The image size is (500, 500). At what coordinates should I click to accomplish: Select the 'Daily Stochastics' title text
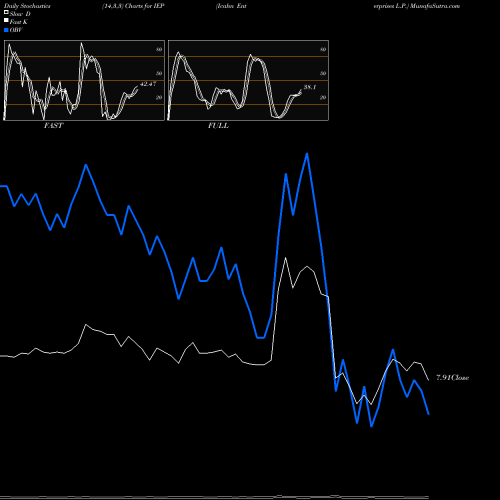click(x=27, y=6)
